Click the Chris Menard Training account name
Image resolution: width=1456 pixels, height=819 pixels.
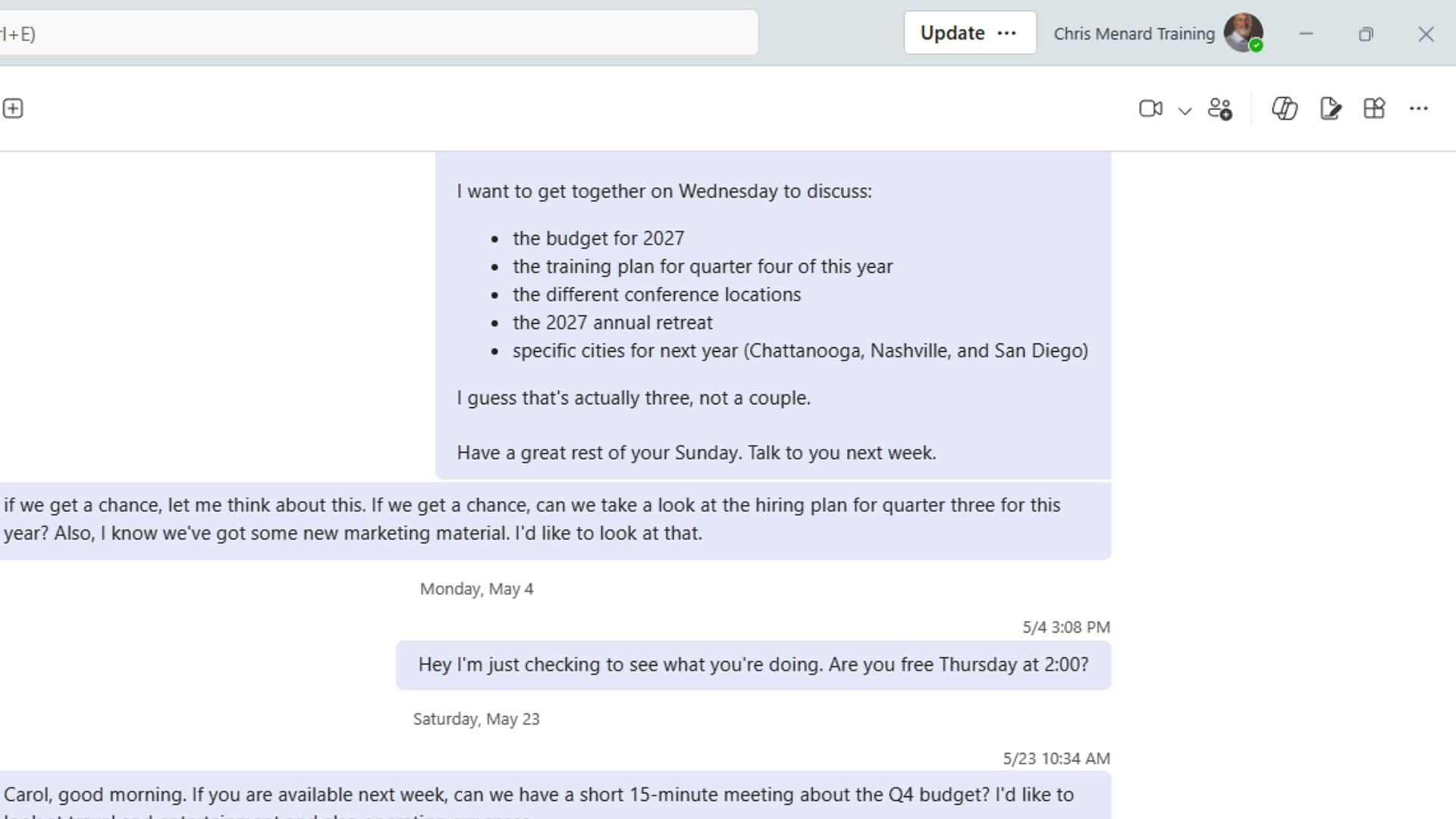(x=1134, y=33)
